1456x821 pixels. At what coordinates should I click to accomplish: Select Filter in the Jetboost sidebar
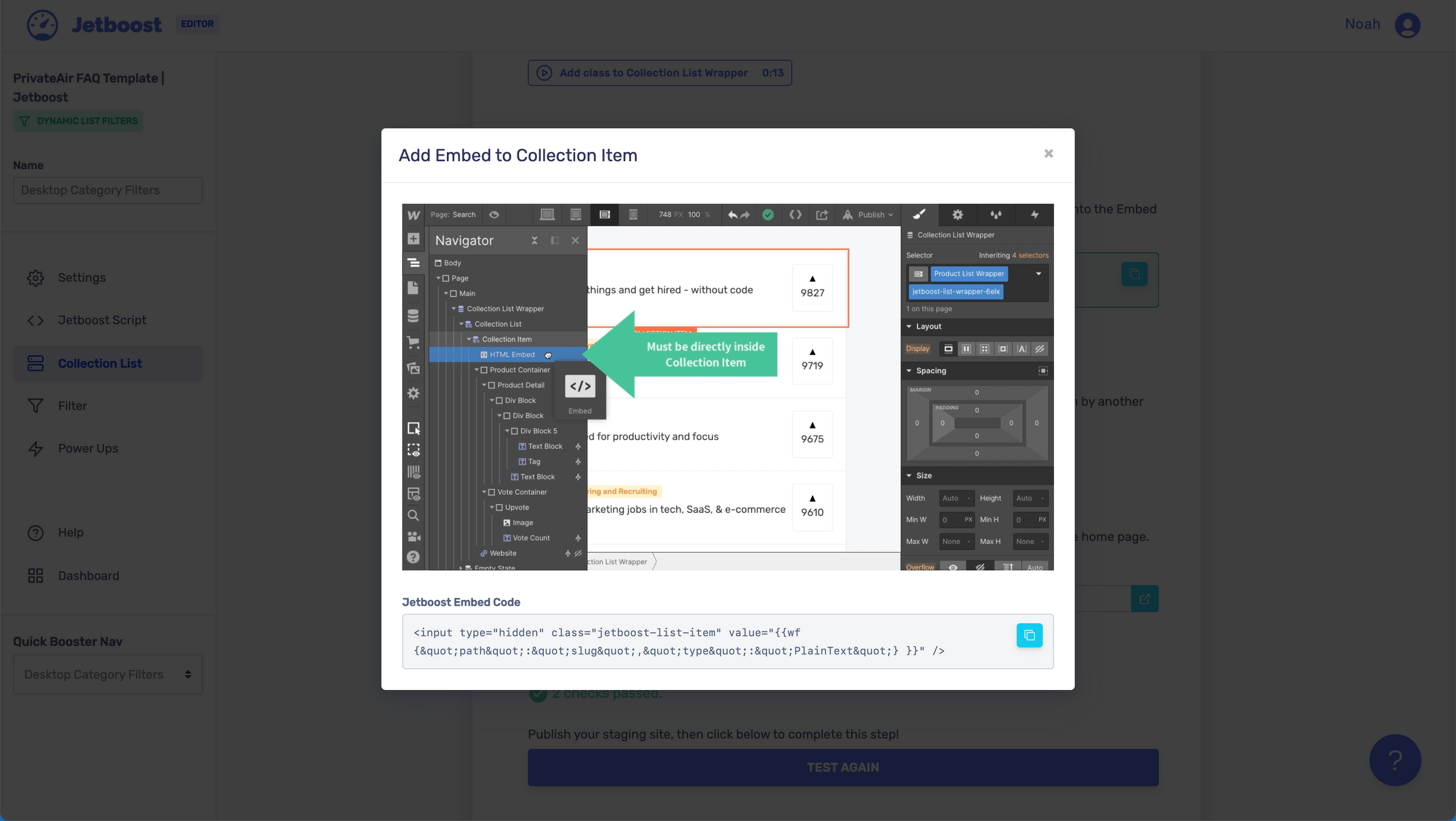73,405
